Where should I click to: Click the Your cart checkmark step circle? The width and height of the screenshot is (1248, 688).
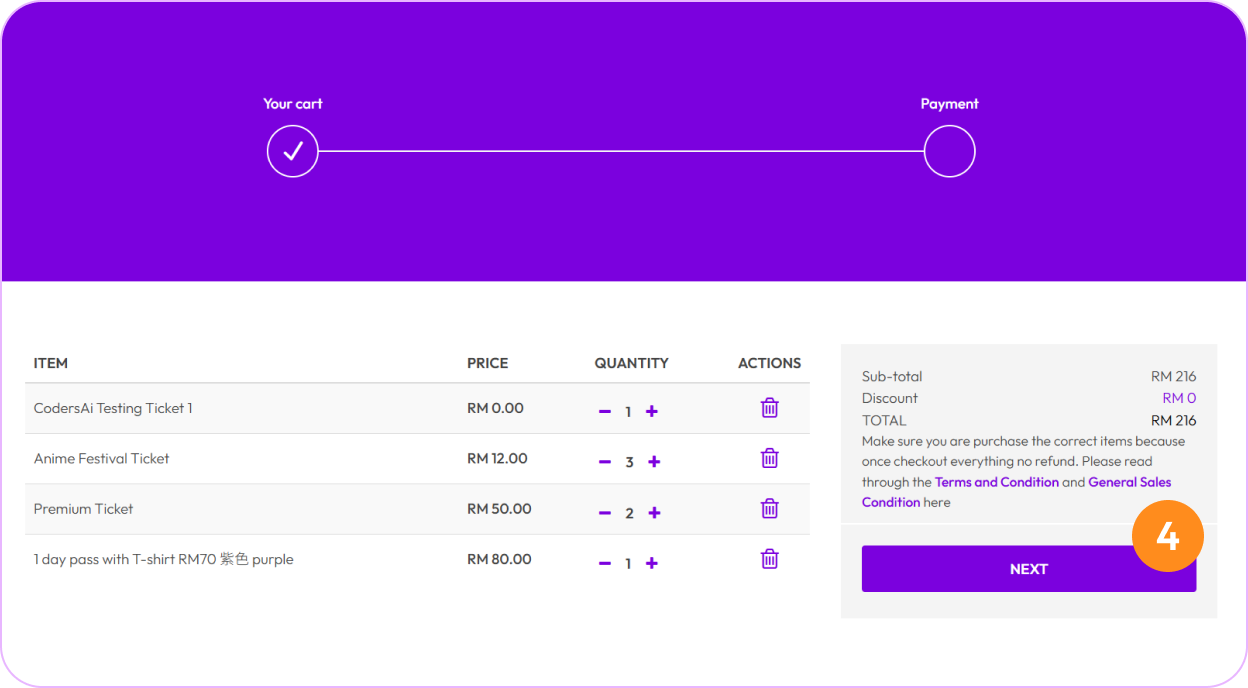(x=293, y=152)
